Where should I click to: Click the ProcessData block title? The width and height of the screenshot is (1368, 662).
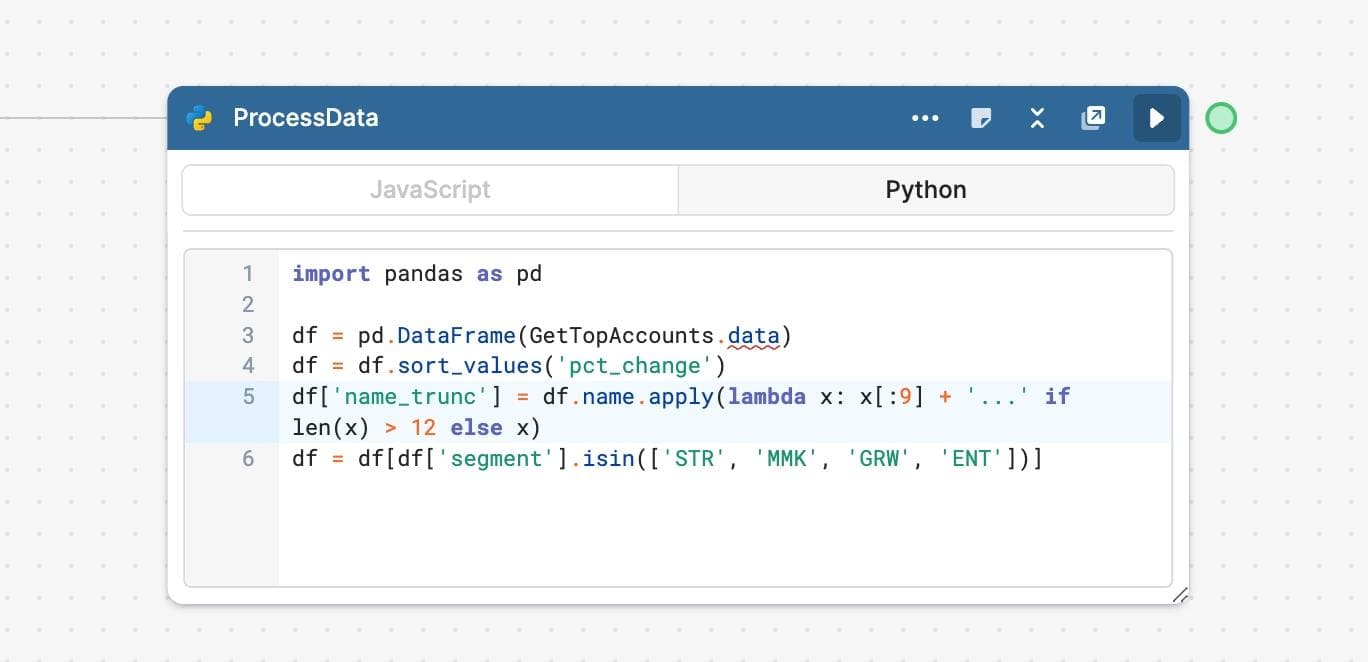click(305, 118)
